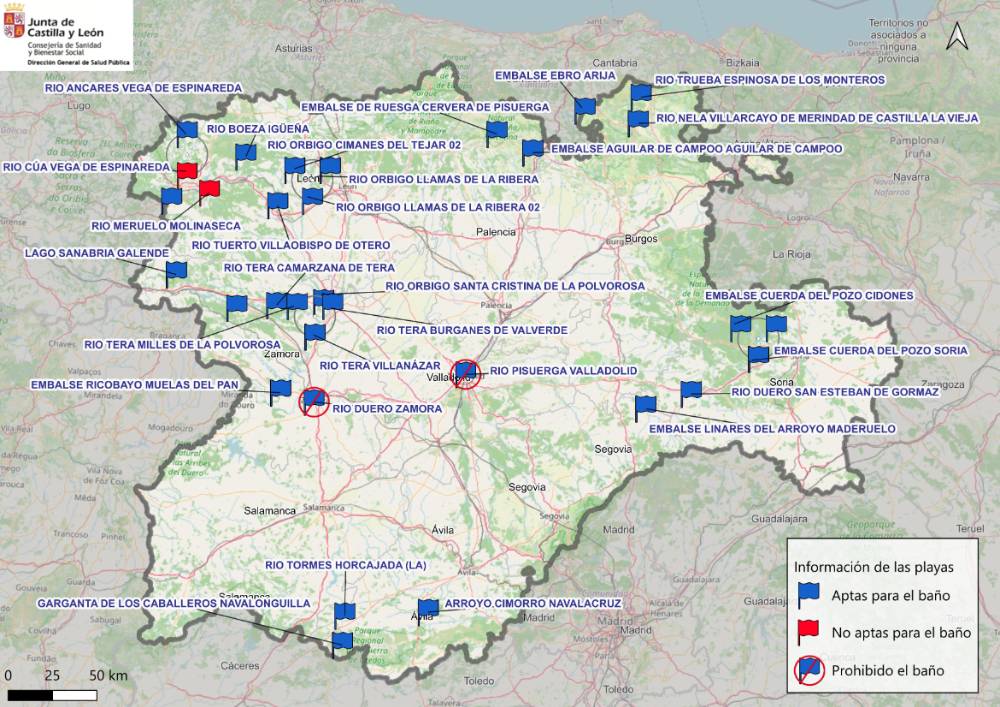The width and height of the screenshot is (1000, 707).
Task: Select the Rio Trueba Espinosa de los Monteros flag
Action: (x=641, y=96)
